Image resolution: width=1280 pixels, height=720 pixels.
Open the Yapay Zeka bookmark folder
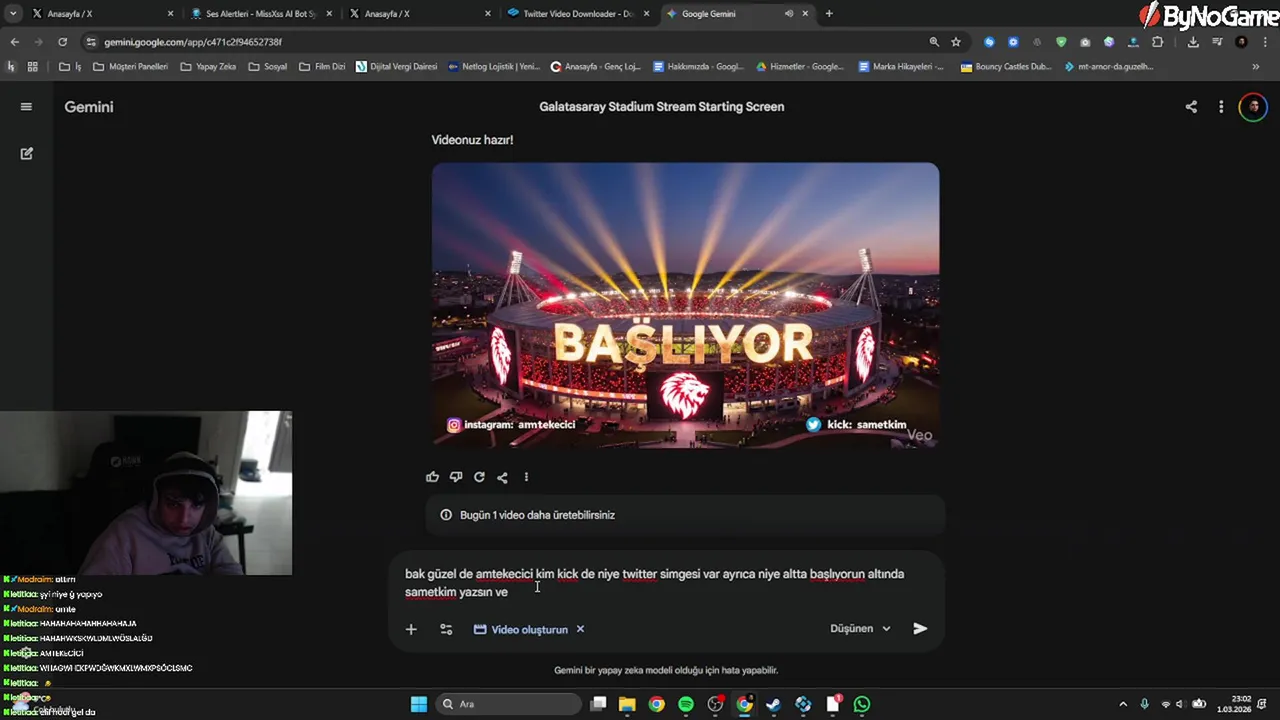208,67
